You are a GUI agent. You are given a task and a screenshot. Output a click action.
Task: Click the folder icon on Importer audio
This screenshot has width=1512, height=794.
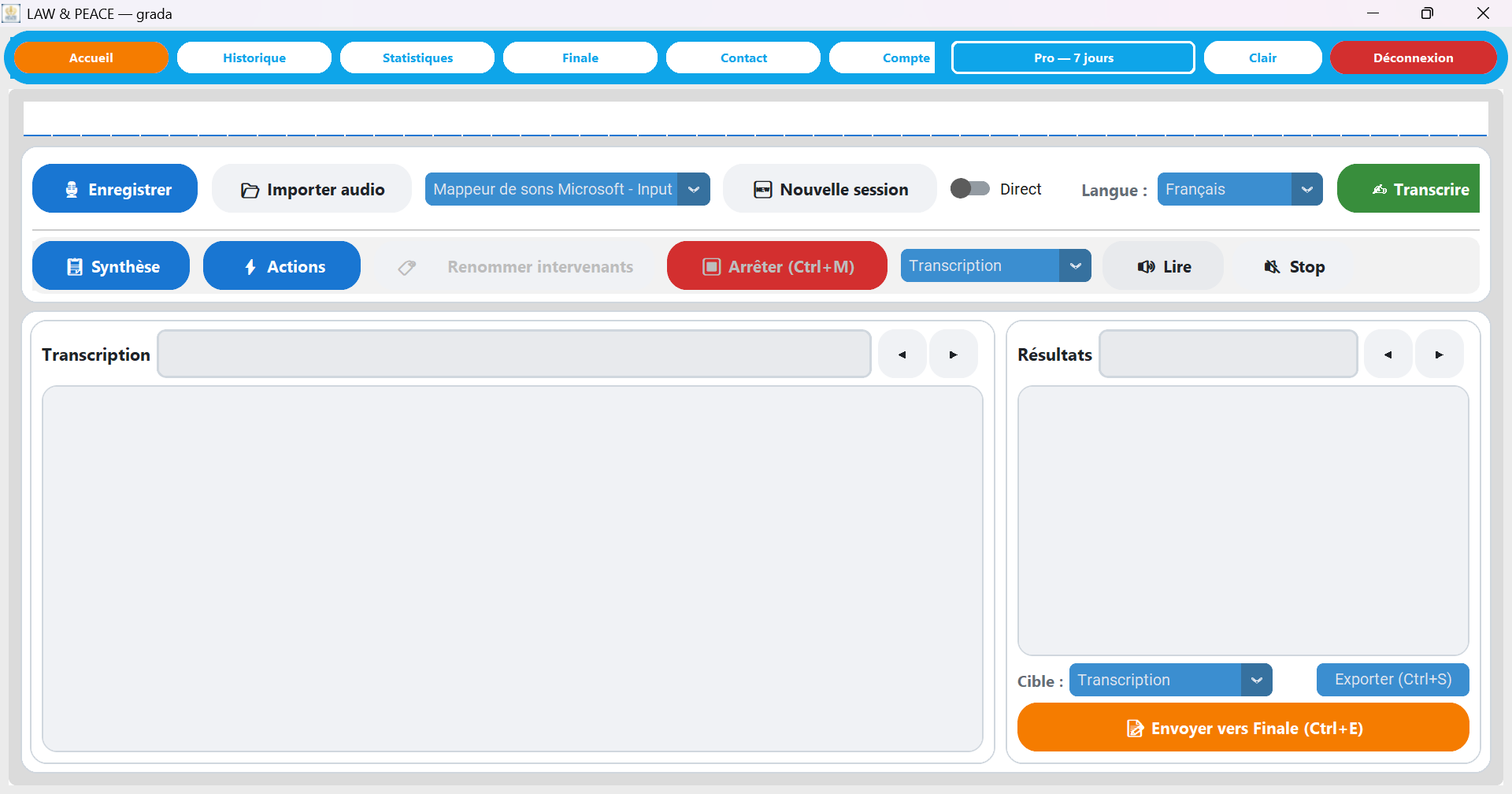[250, 191]
